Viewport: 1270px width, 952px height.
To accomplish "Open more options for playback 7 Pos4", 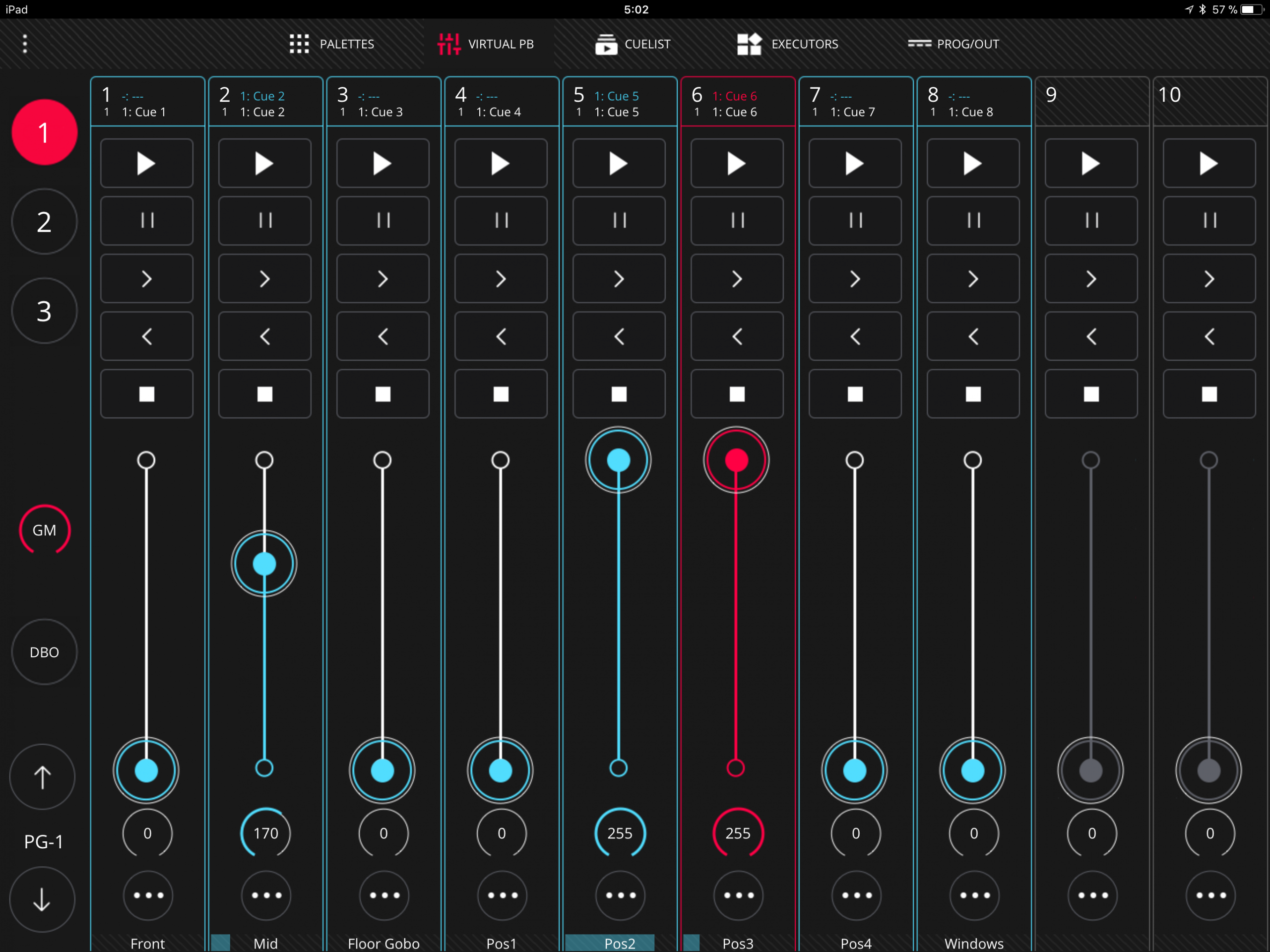I will [x=856, y=895].
